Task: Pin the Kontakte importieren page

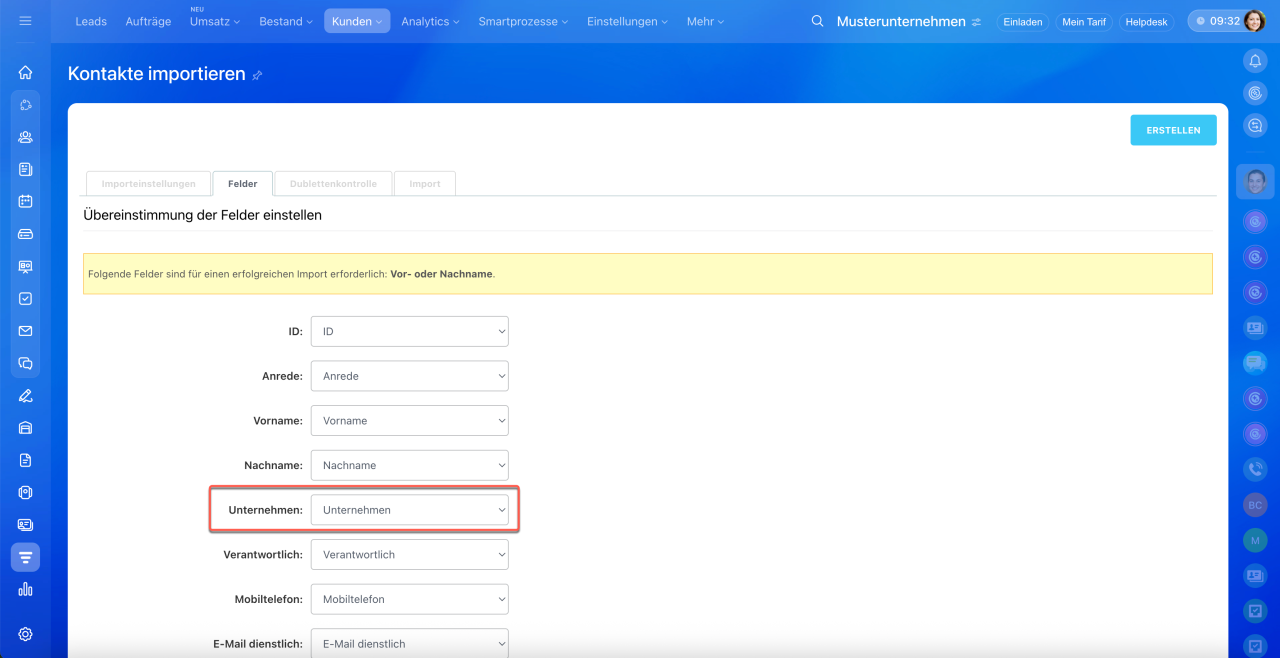Action: [258, 75]
